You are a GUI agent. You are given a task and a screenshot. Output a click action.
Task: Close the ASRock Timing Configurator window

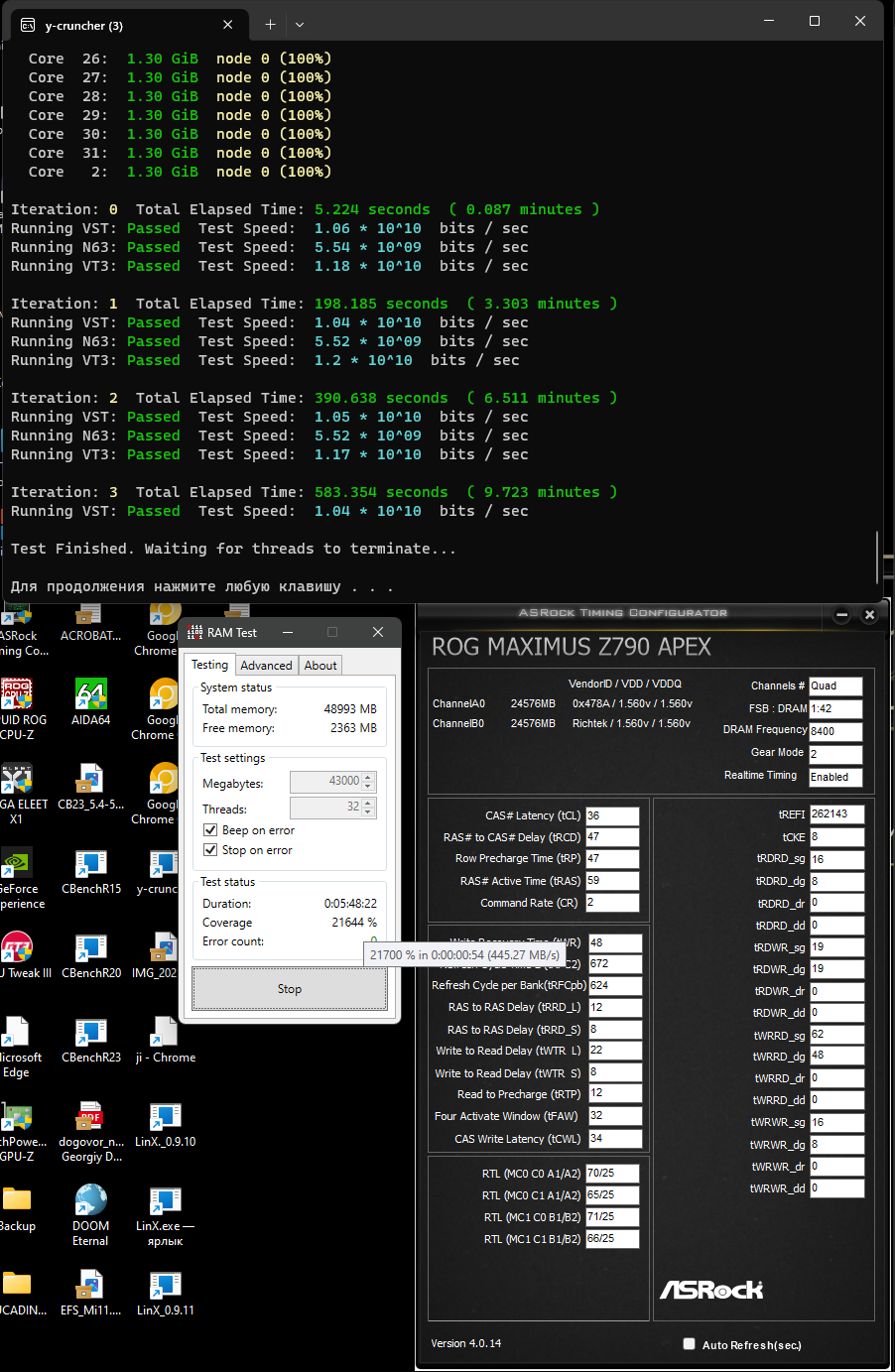[x=869, y=615]
